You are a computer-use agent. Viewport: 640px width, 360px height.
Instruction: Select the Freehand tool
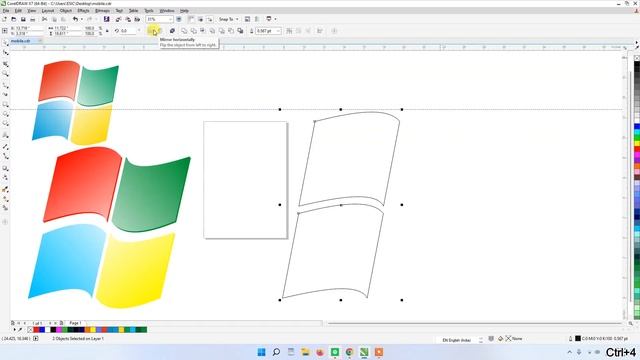5,85
